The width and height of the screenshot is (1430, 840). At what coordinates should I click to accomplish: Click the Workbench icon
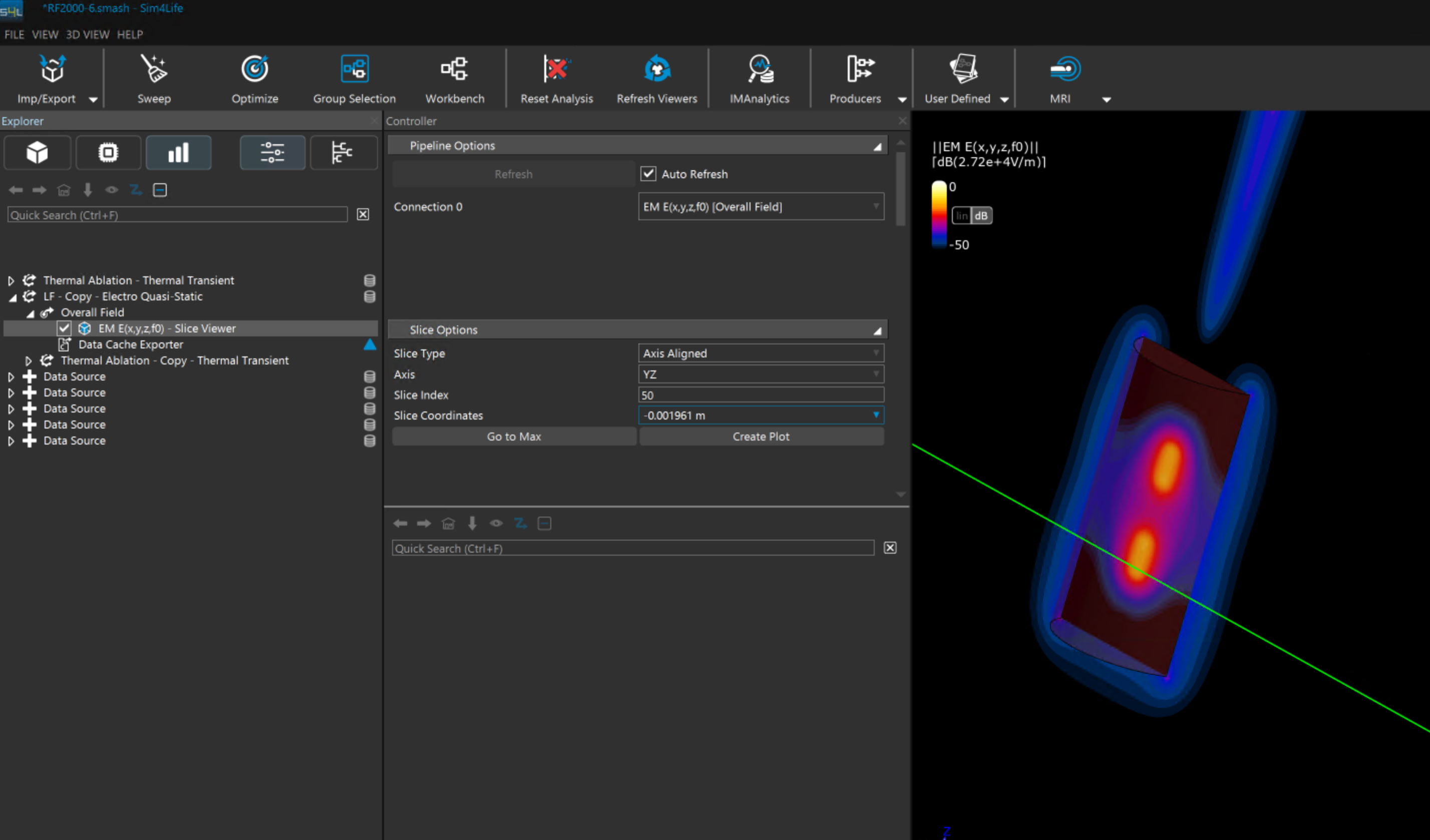[x=454, y=70]
